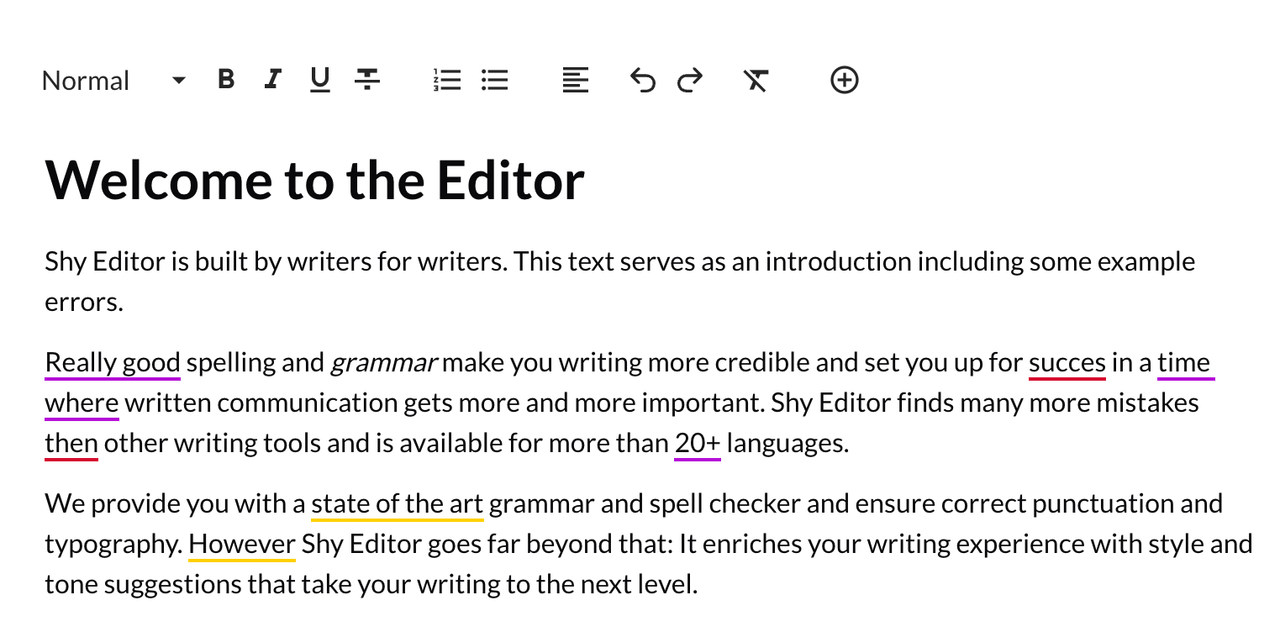
Task: Click the circled plus insert button
Action: click(845, 80)
